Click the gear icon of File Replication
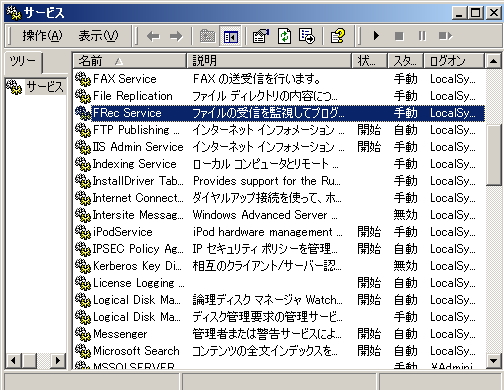 [x=83, y=96]
